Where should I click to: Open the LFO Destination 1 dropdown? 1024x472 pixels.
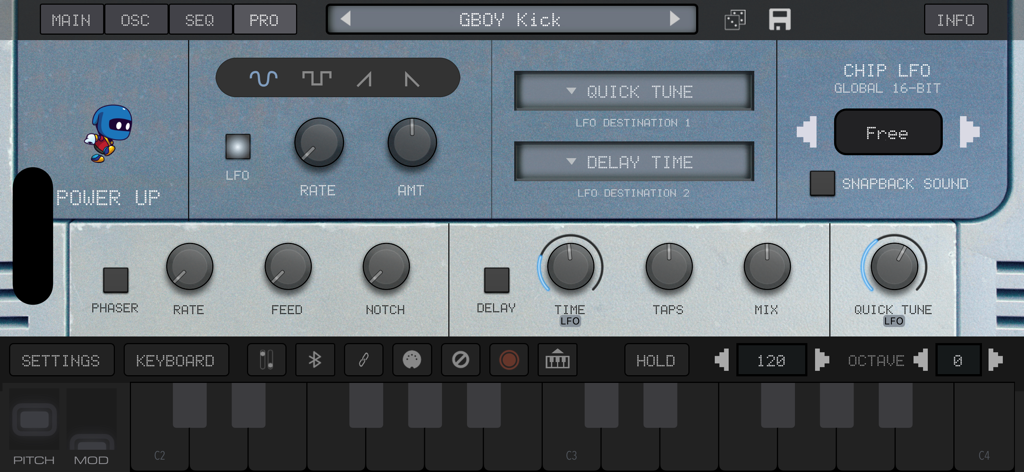pyautogui.click(x=633, y=91)
